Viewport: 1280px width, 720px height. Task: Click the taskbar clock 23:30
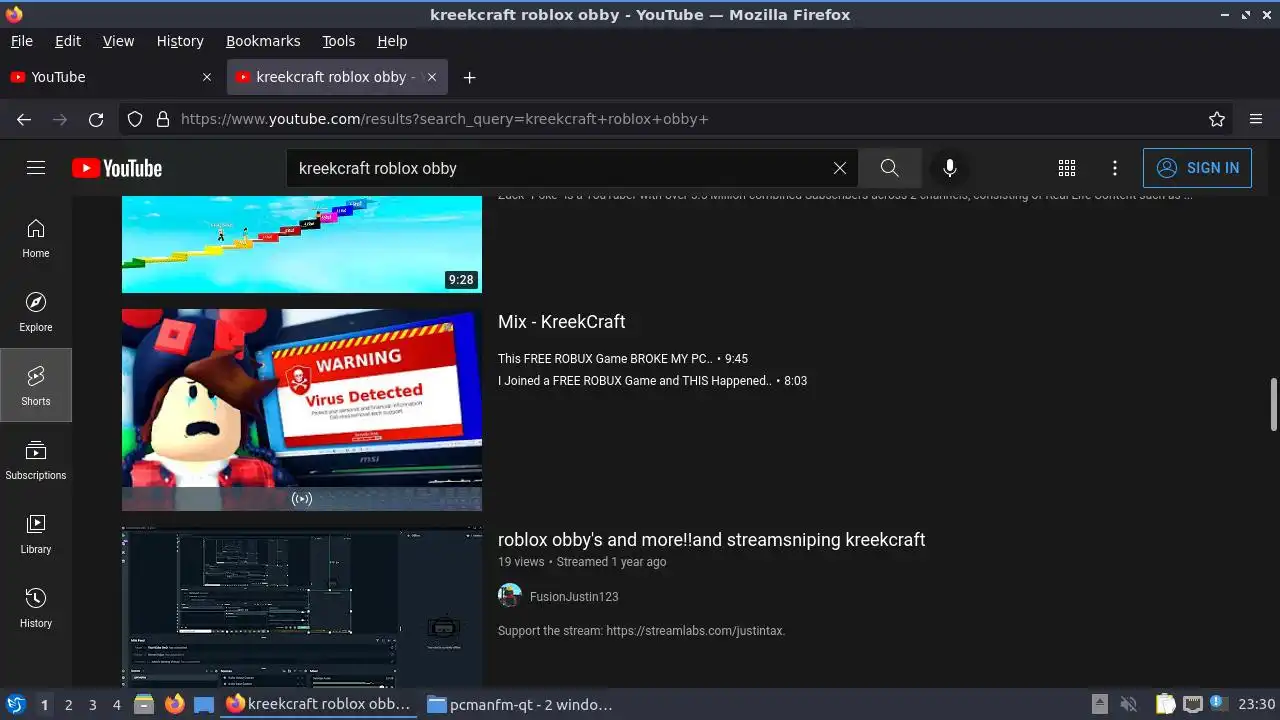1257,704
